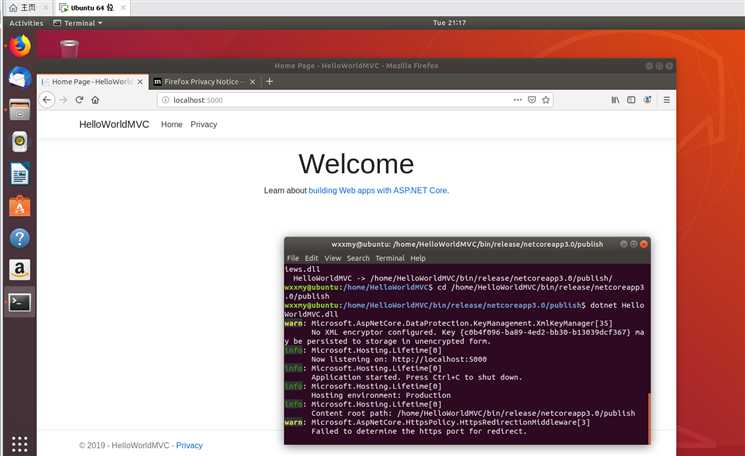Open the terminal's Terminal menu
Viewport: 745px width, 456px height.
tap(390, 258)
